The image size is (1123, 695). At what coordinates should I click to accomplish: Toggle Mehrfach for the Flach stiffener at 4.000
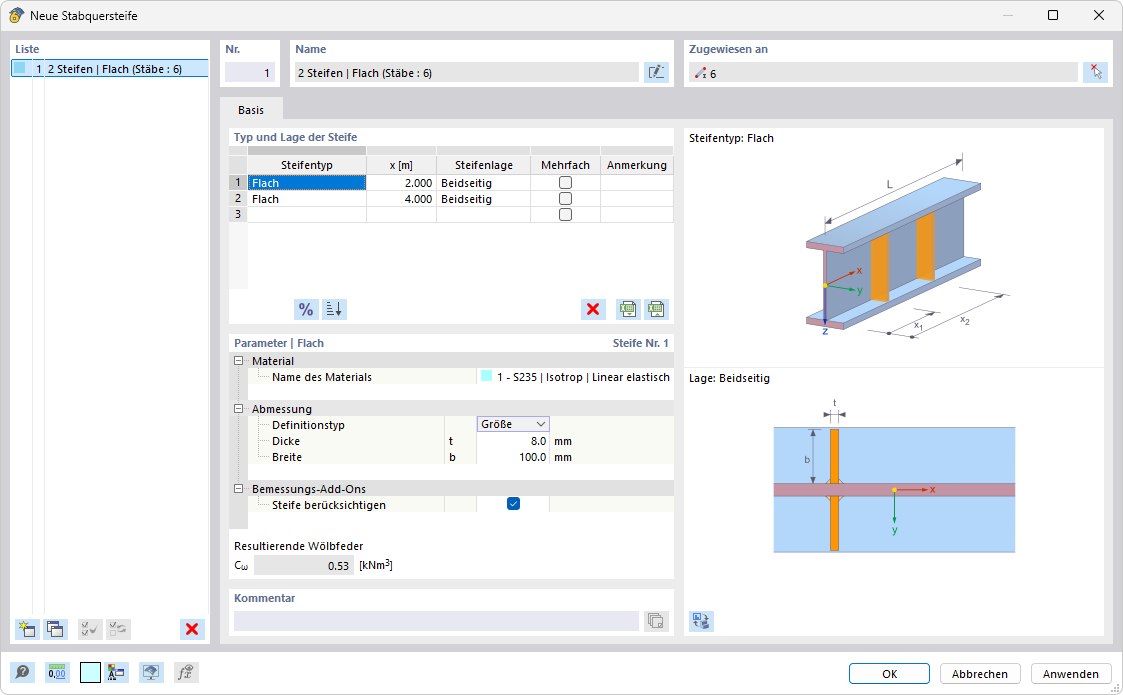click(566, 198)
